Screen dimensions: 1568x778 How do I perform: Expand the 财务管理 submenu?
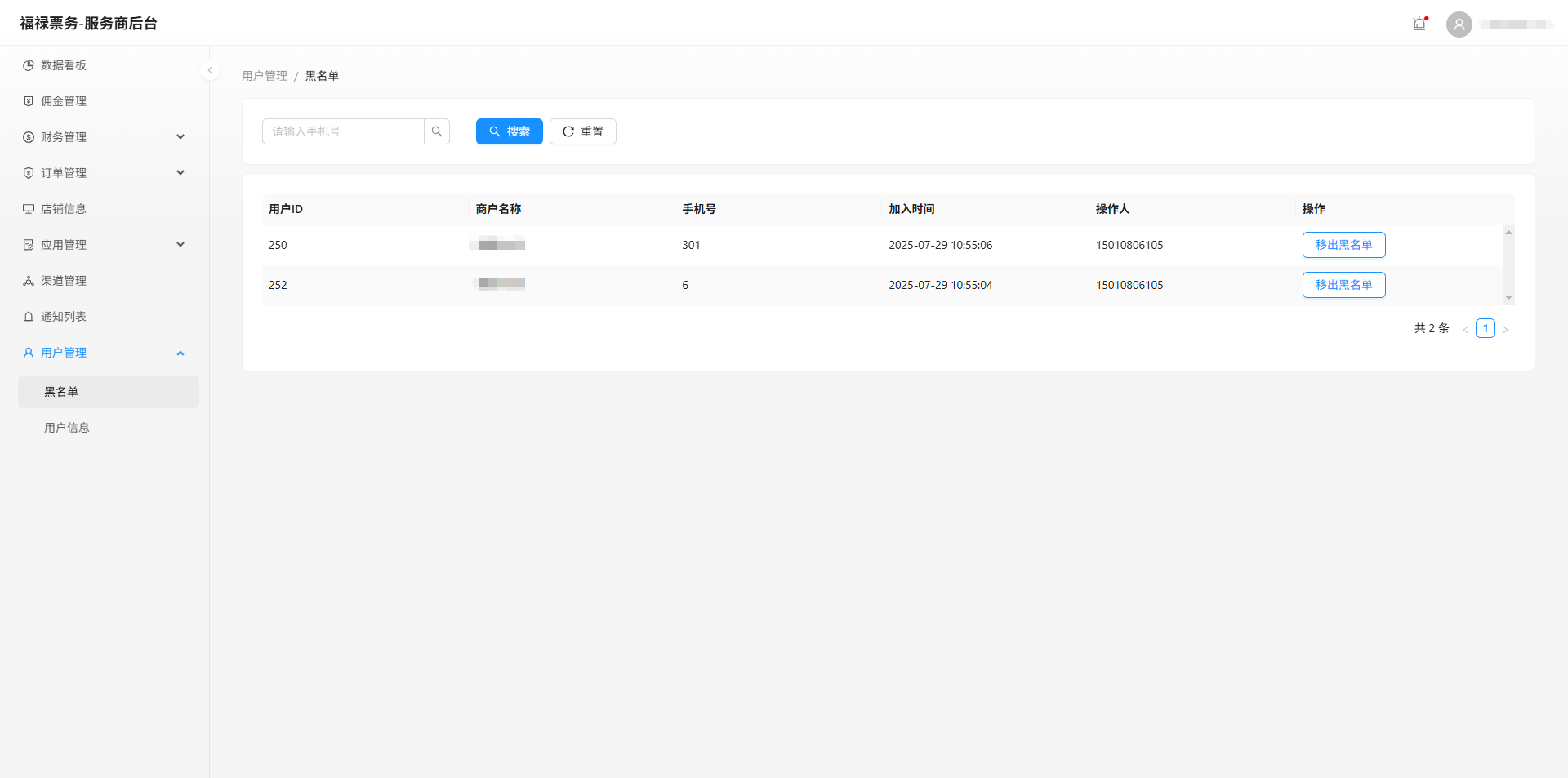(104, 137)
